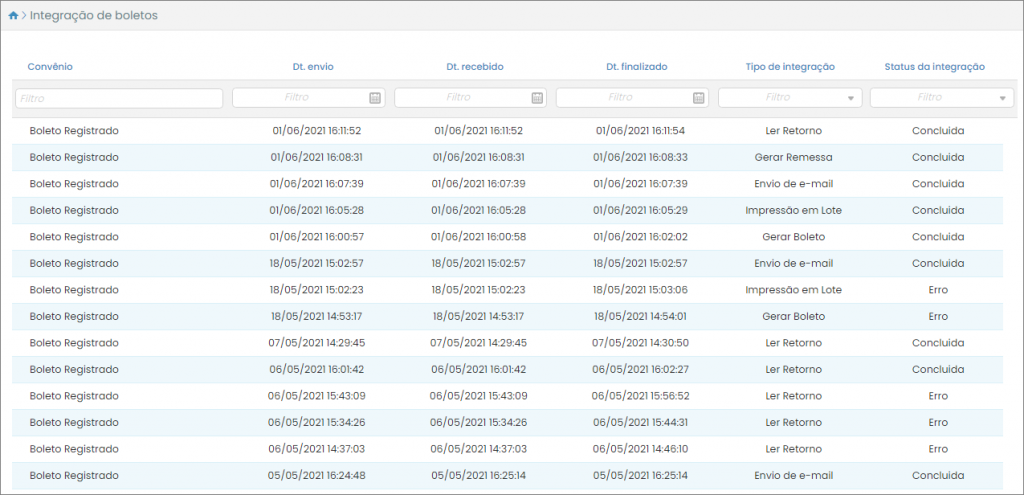Sort by the Convênio column header
Screen dimensions: 1024x495
[50, 67]
